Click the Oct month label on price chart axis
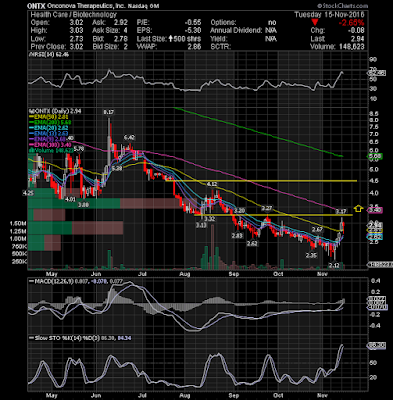Viewport: 393px width, 400px height. click(278, 274)
